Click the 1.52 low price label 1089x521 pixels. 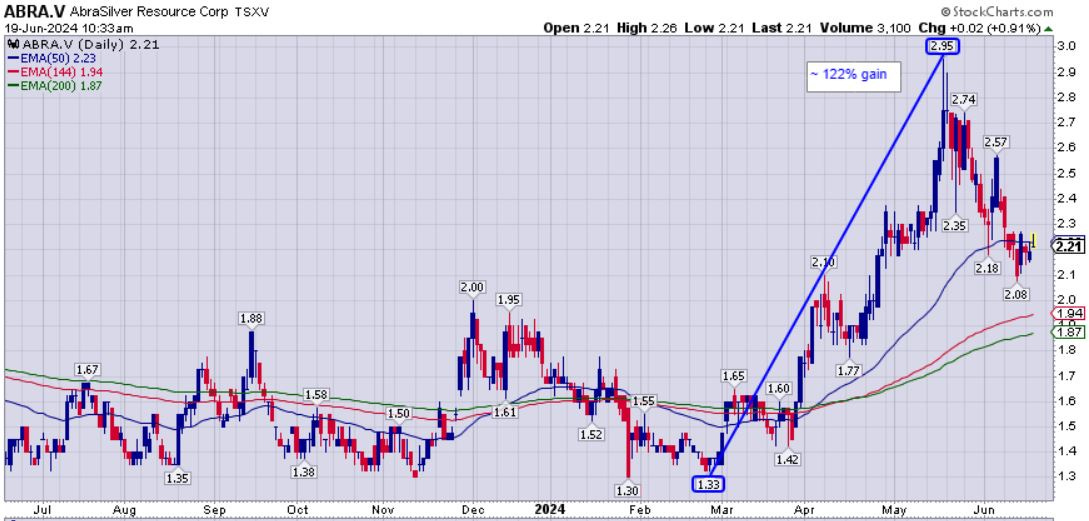[591, 433]
